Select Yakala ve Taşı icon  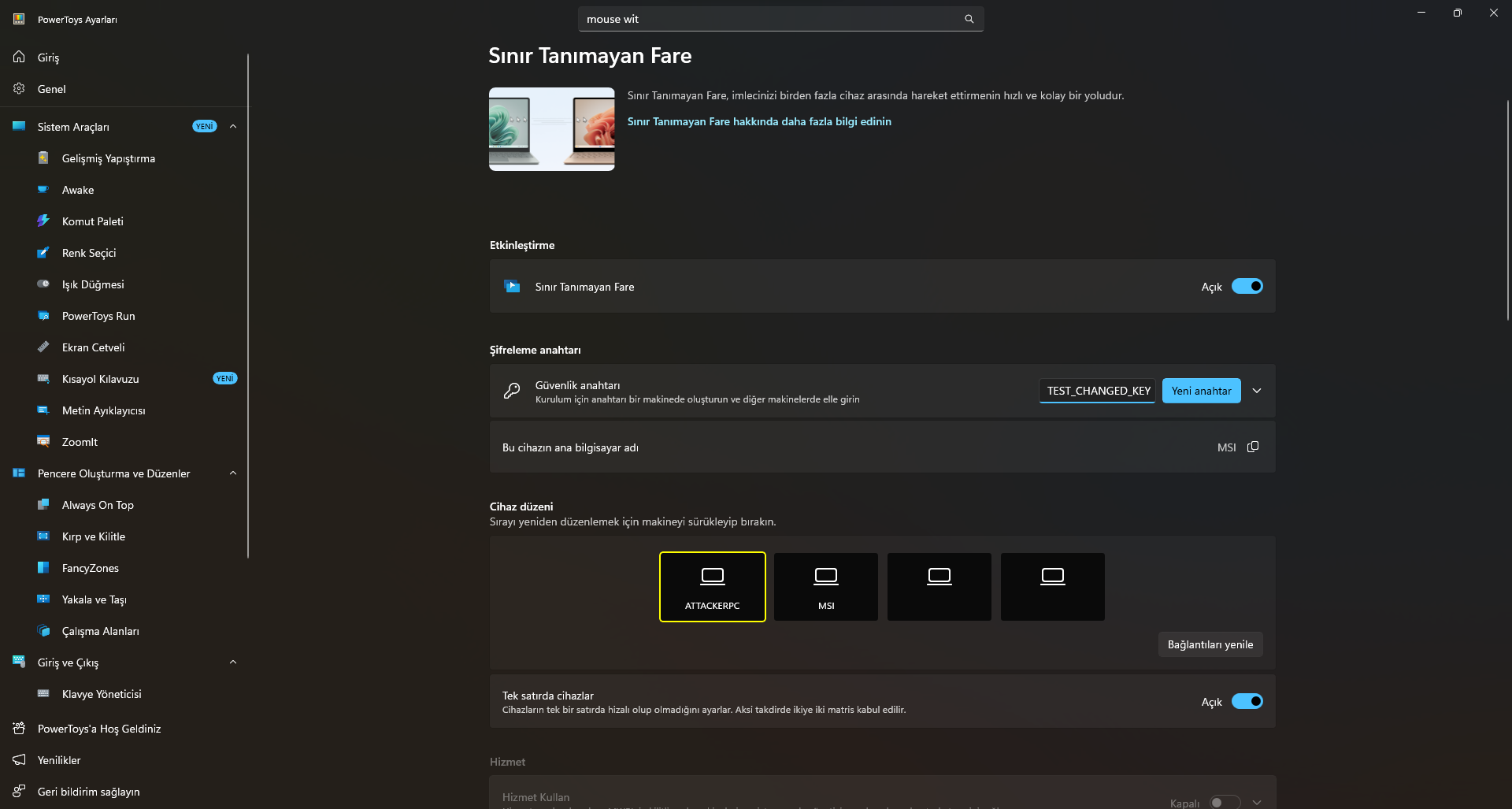[43, 599]
